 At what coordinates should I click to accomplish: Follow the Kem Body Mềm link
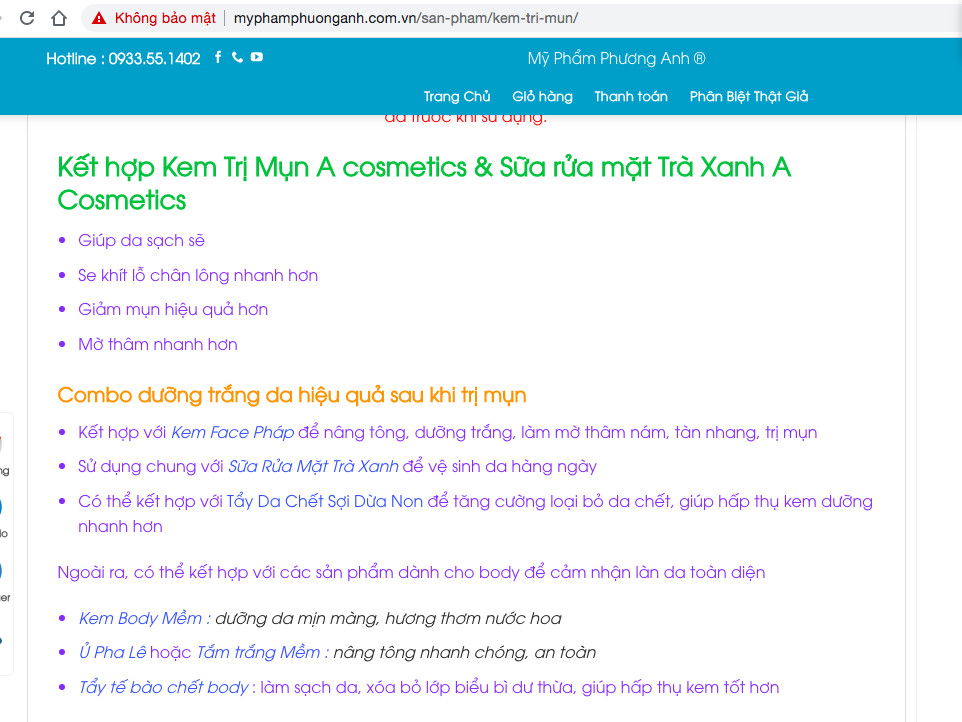[x=144, y=619]
